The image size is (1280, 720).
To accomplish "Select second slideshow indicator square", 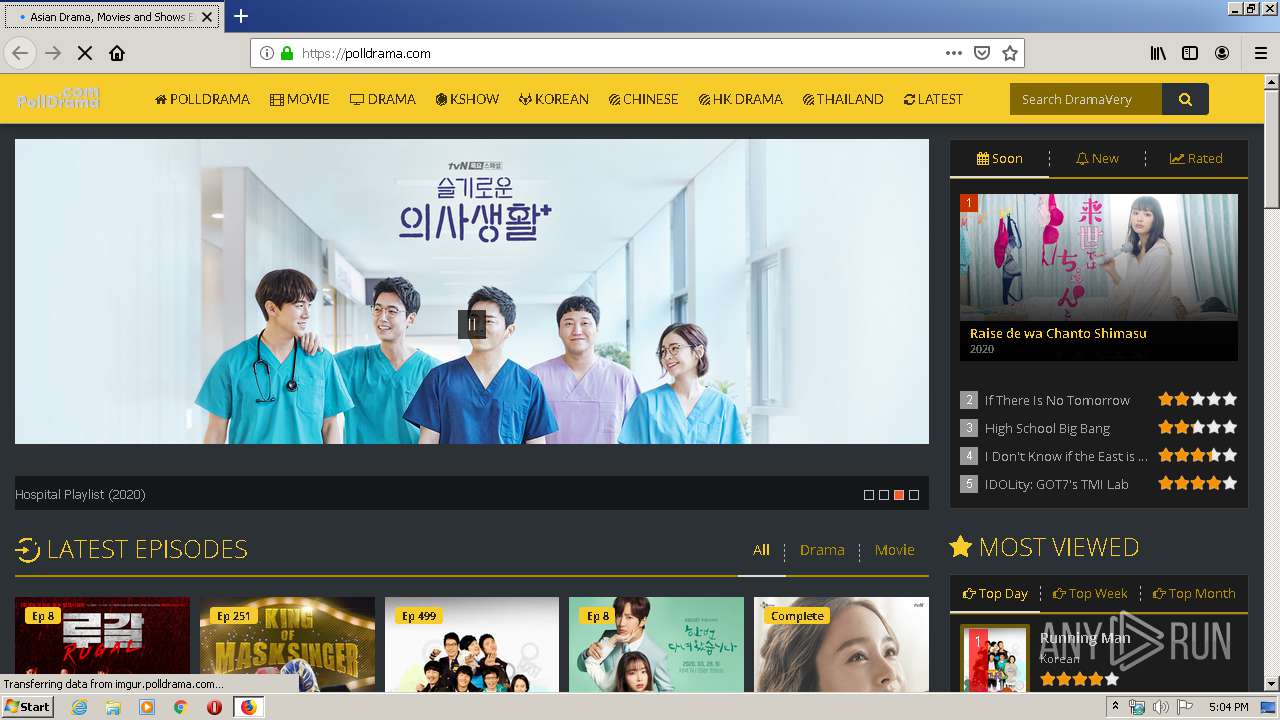I will [x=884, y=495].
